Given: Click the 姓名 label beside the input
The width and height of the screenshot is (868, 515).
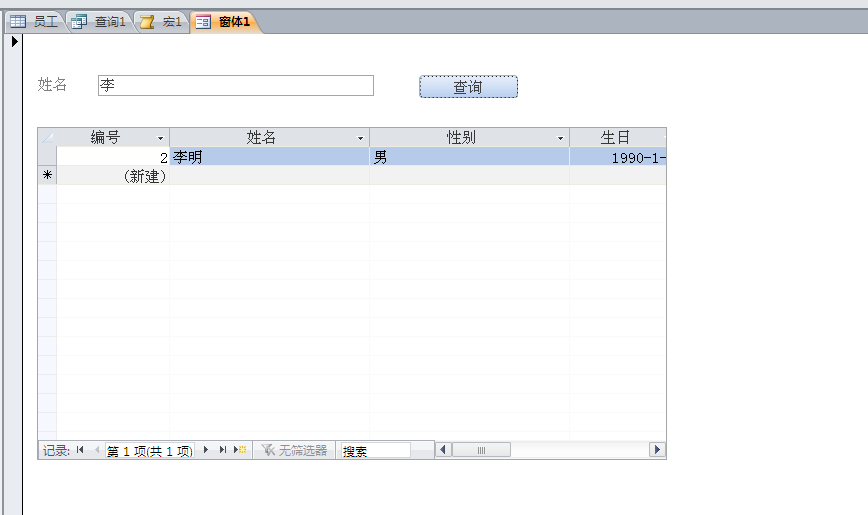Looking at the screenshot, I should pos(52,85).
